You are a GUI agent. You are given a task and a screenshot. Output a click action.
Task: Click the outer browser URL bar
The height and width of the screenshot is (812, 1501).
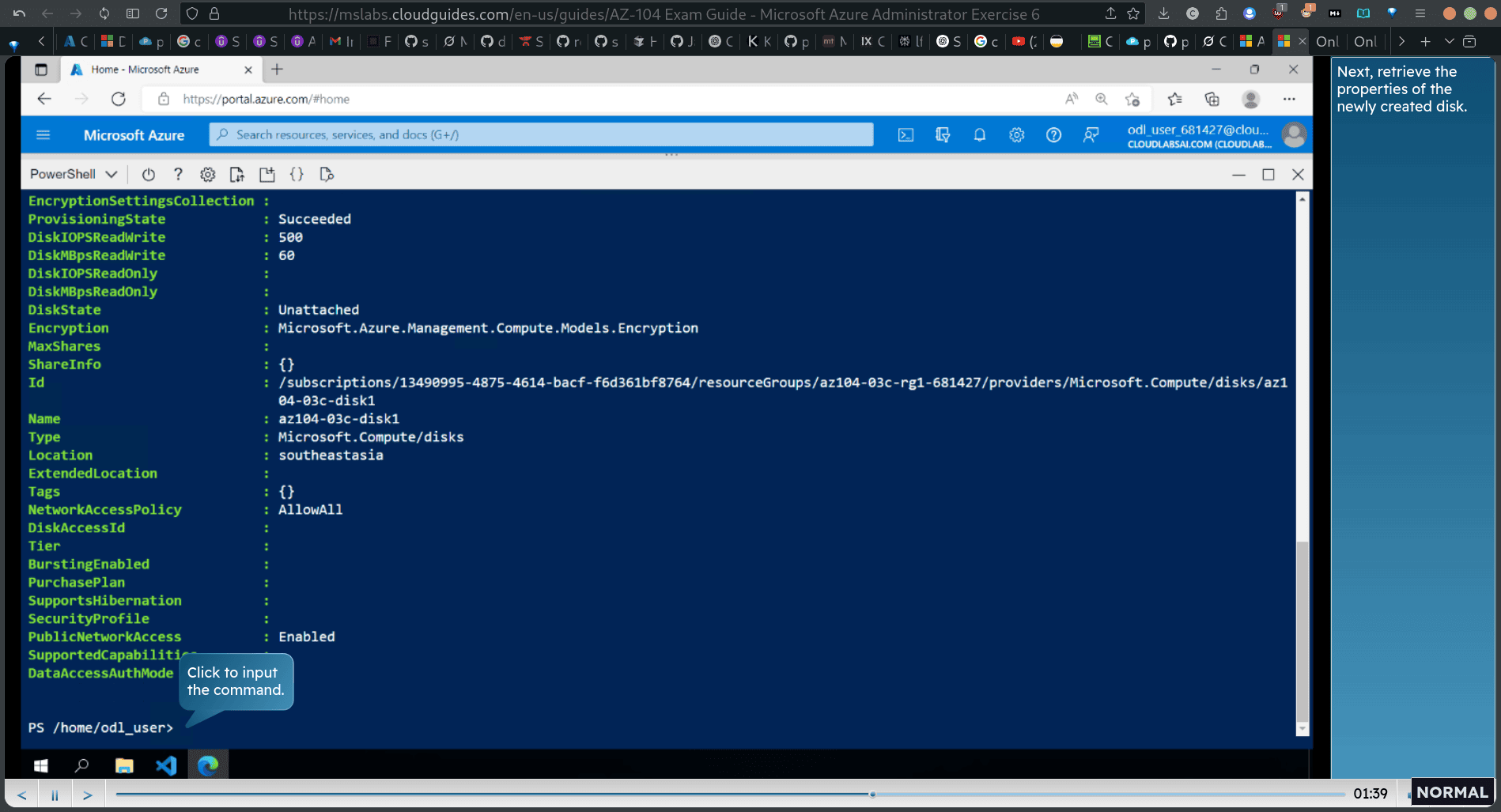pos(663,14)
